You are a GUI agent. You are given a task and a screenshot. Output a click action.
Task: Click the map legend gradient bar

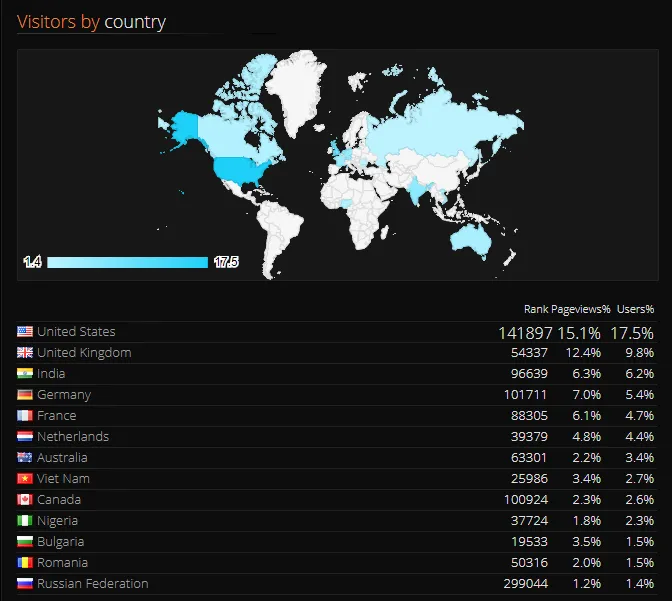tap(127, 262)
